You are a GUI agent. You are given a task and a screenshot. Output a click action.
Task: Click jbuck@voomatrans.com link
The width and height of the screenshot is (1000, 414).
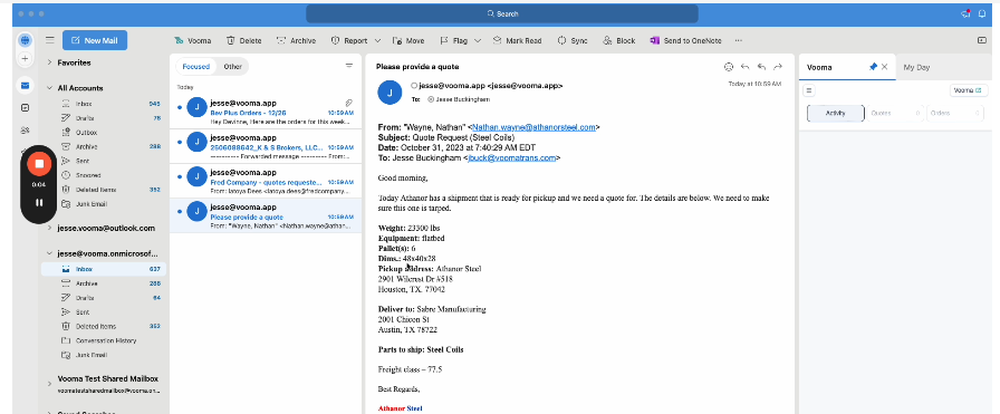pyautogui.click(x=511, y=158)
